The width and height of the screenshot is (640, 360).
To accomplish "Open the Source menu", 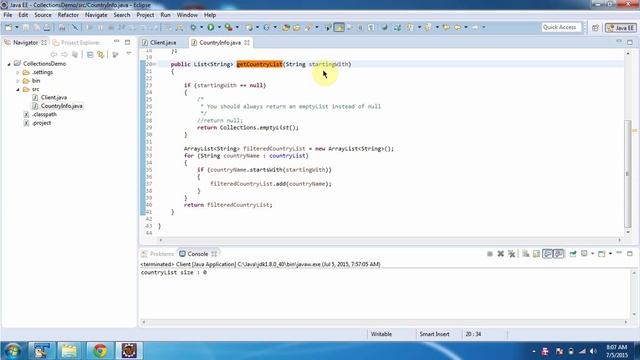I will [42, 15].
